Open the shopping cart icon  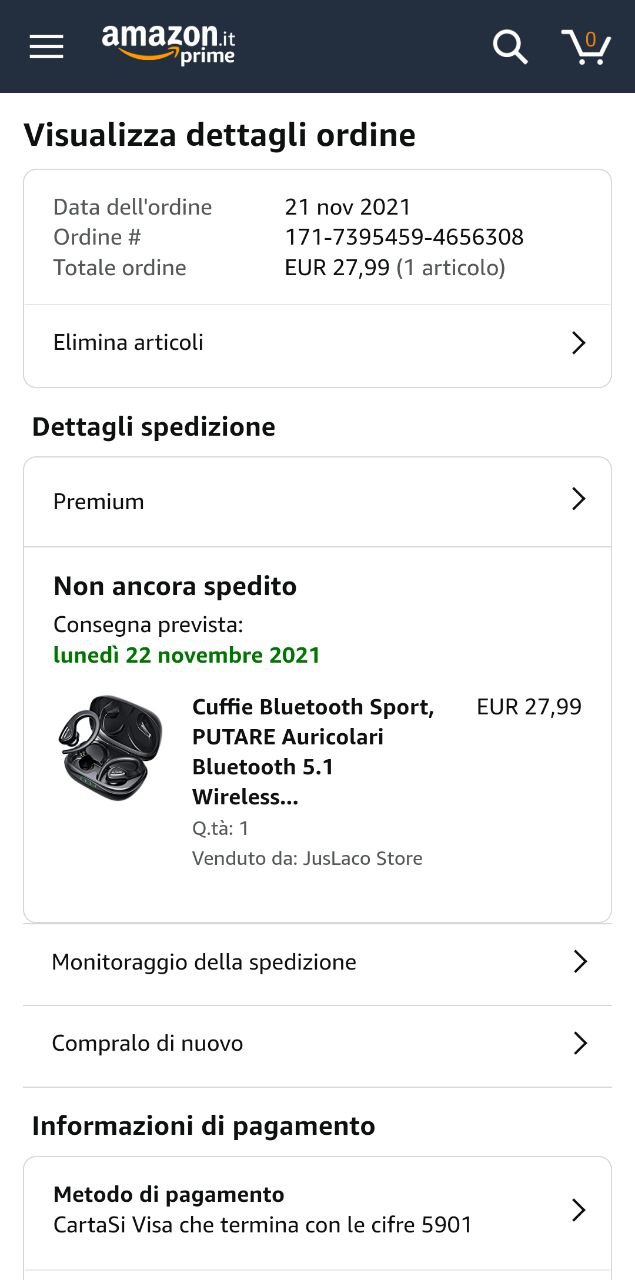point(585,47)
